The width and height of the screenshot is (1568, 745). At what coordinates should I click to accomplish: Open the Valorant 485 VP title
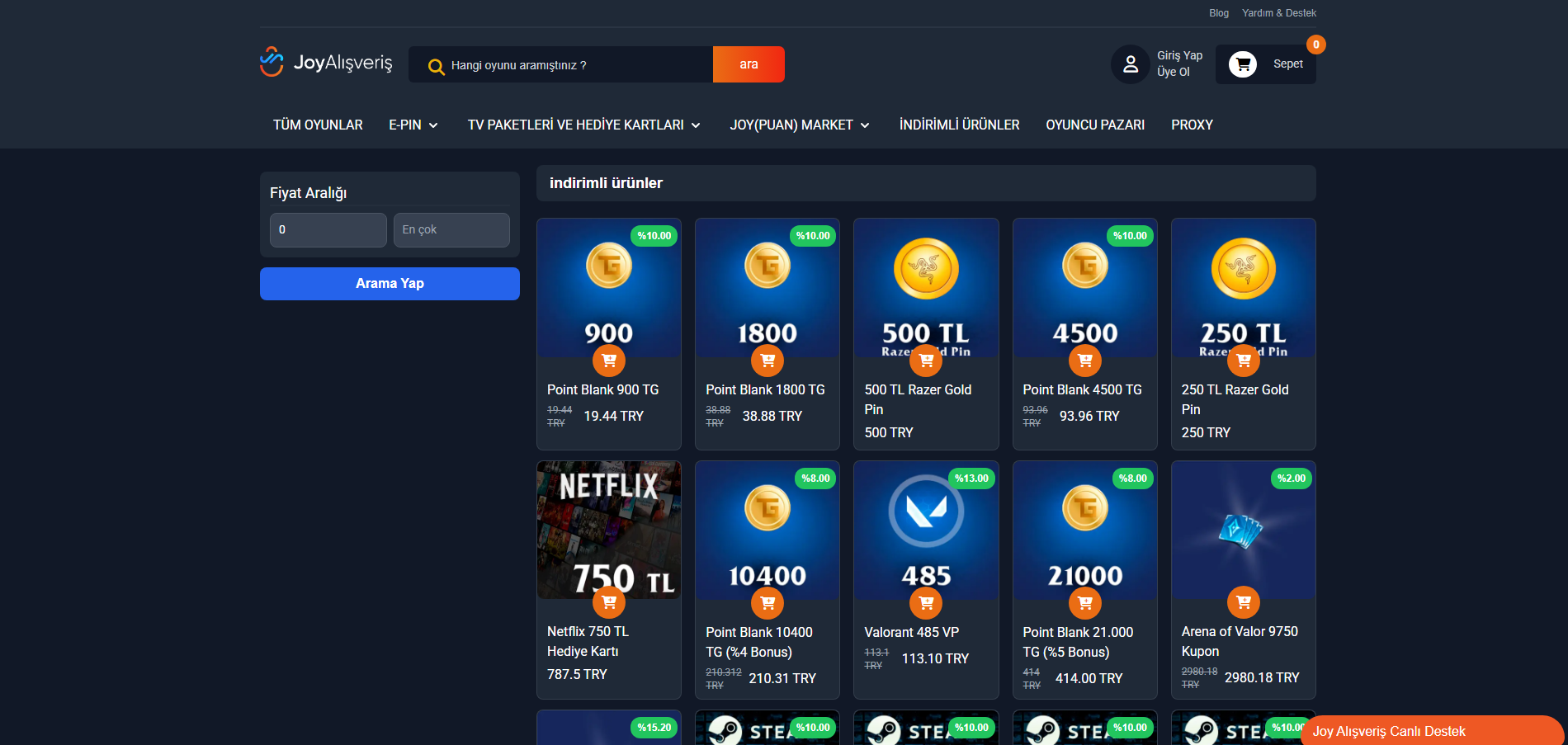912,632
